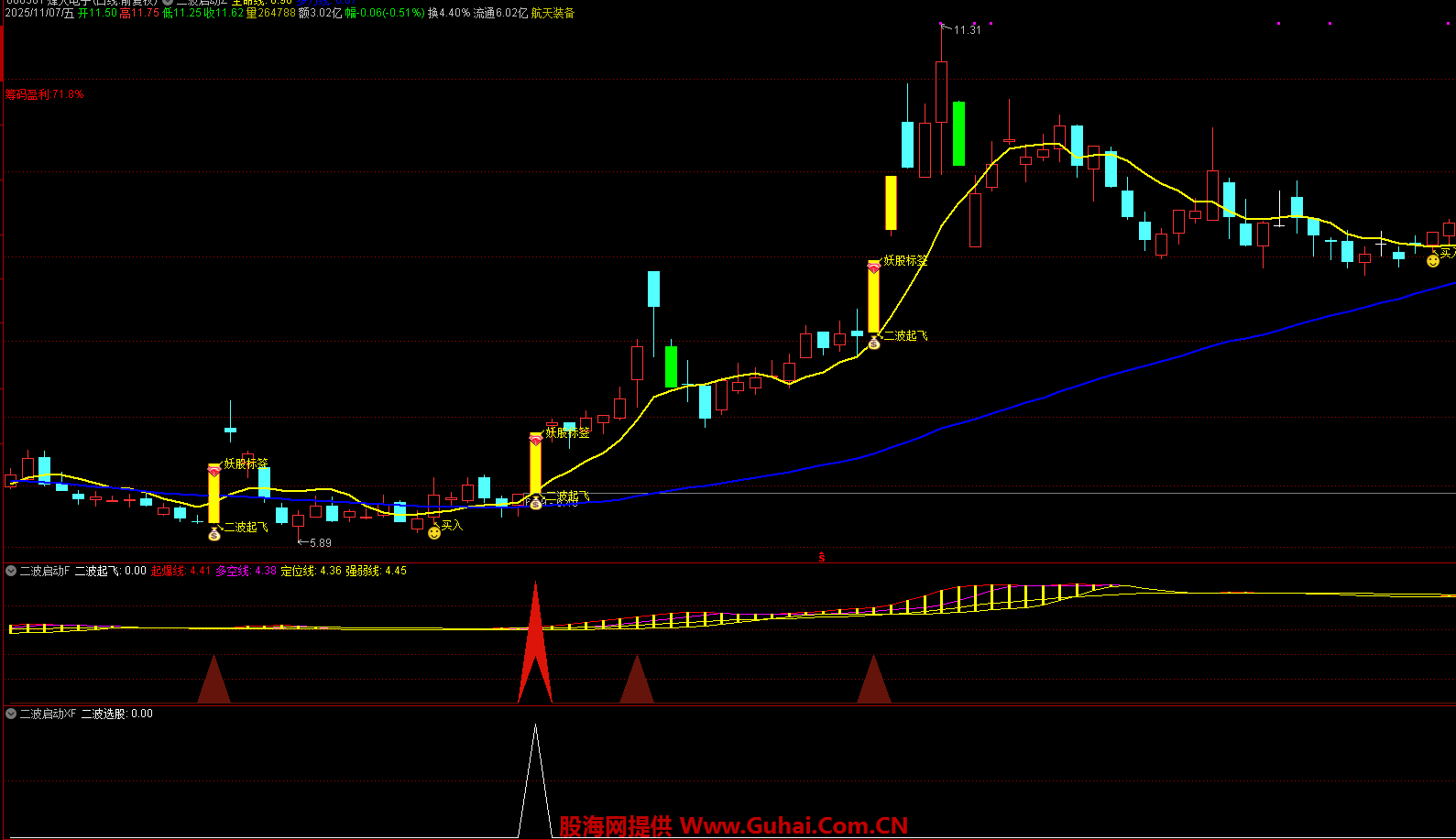The image size is (1456, 840).
Task: Click the small red $ marker above indicator panel
Action: 821,557
